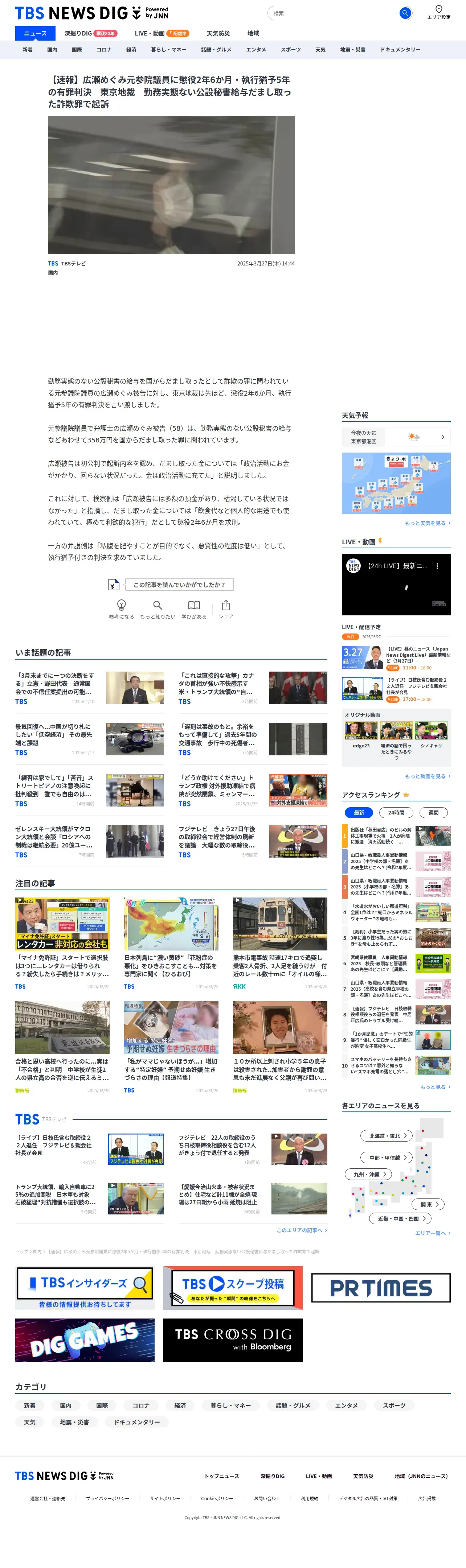Viewport: 466px width, 1568px height.
Task: Open ranking item 1 about 秋田書店 fire
Action: (x=396, y=836)
